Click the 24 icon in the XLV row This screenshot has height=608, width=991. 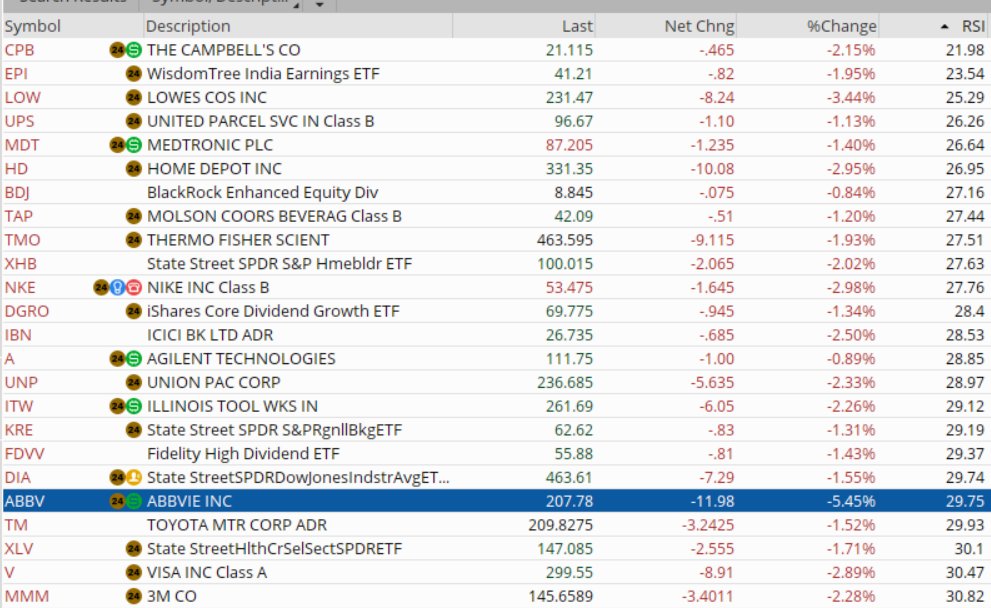pos(133,549)
